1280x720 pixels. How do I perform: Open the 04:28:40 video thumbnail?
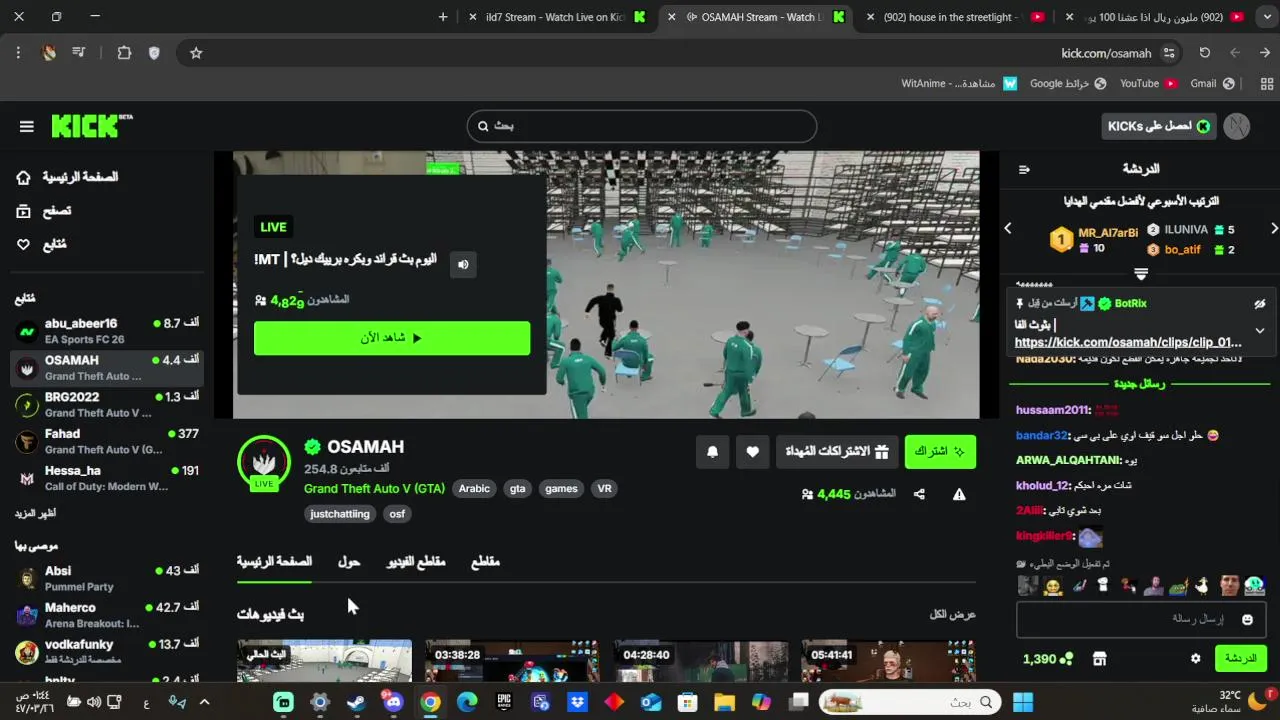[x=701, y=661]
